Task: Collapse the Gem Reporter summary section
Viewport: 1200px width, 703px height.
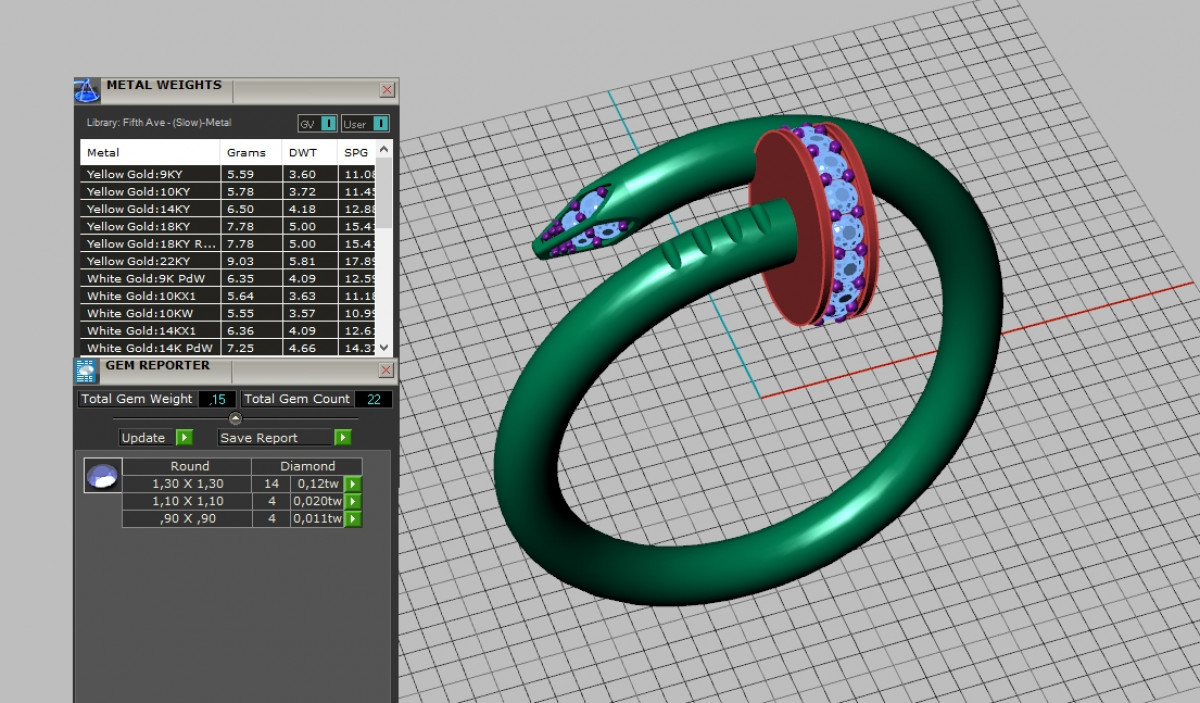Action: click(x=235, y=418)
